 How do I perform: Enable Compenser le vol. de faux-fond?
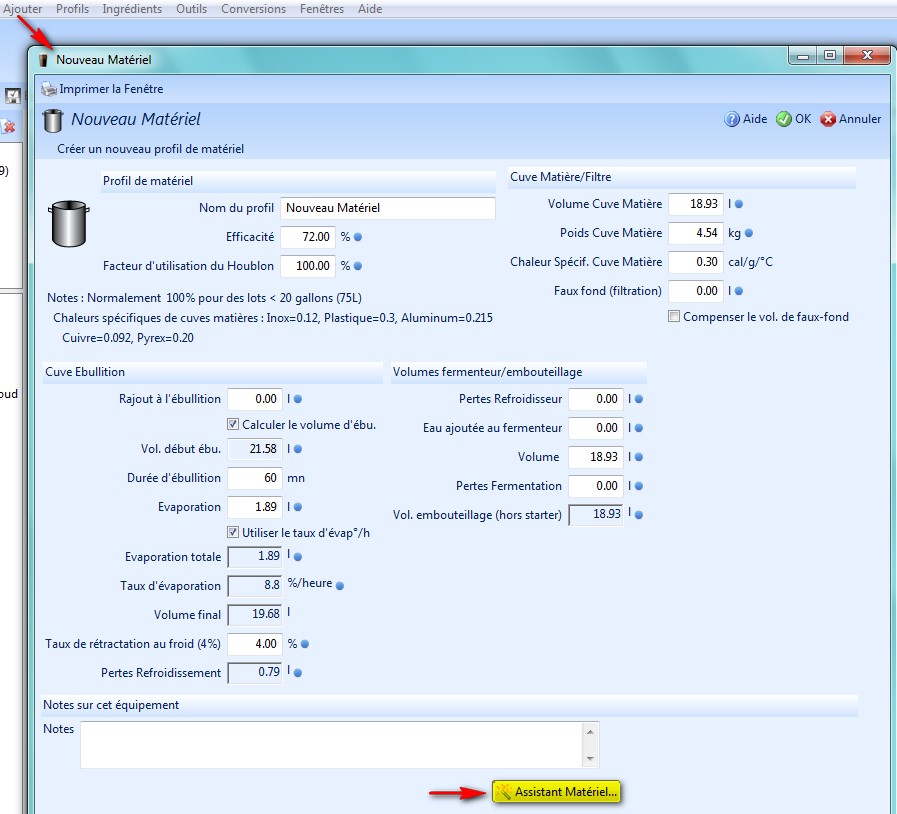click(x=674, y=317)
